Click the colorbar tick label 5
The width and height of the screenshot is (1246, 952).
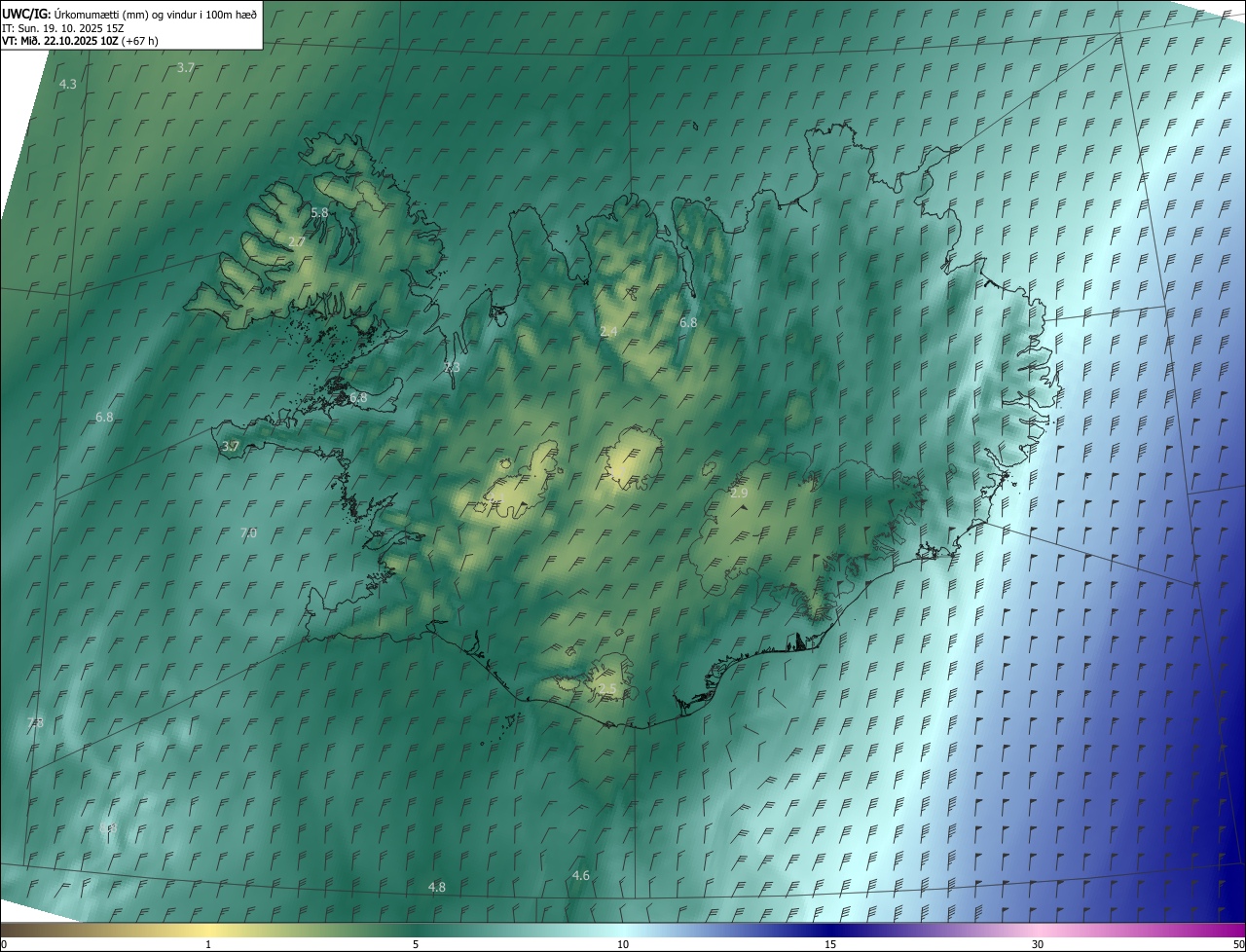(x=416, y=944)
